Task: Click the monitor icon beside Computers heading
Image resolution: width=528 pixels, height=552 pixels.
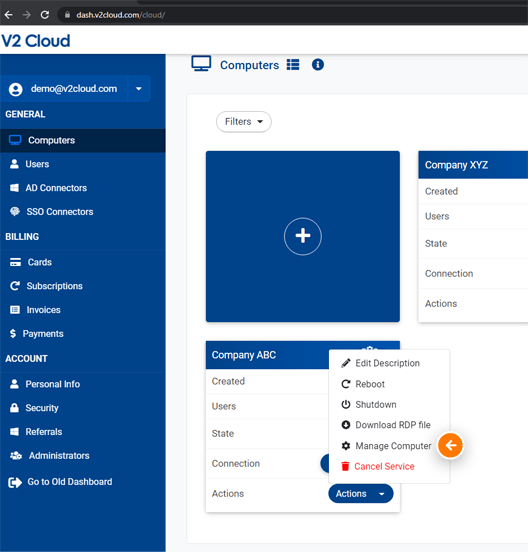Action: tap(201, 64)
